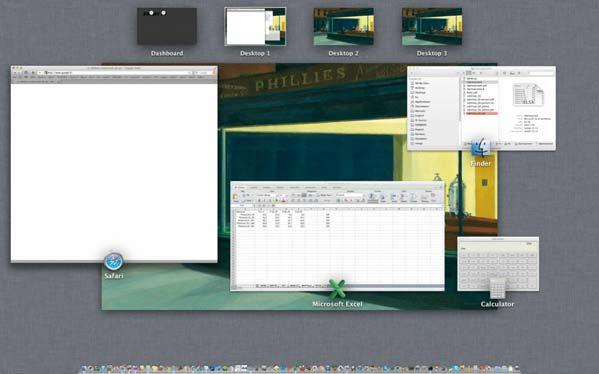Select the Excel spreadsheet window preview
The height and width of the screenshot is (374, 599).
pyautogui.click(x=337, y=236)
